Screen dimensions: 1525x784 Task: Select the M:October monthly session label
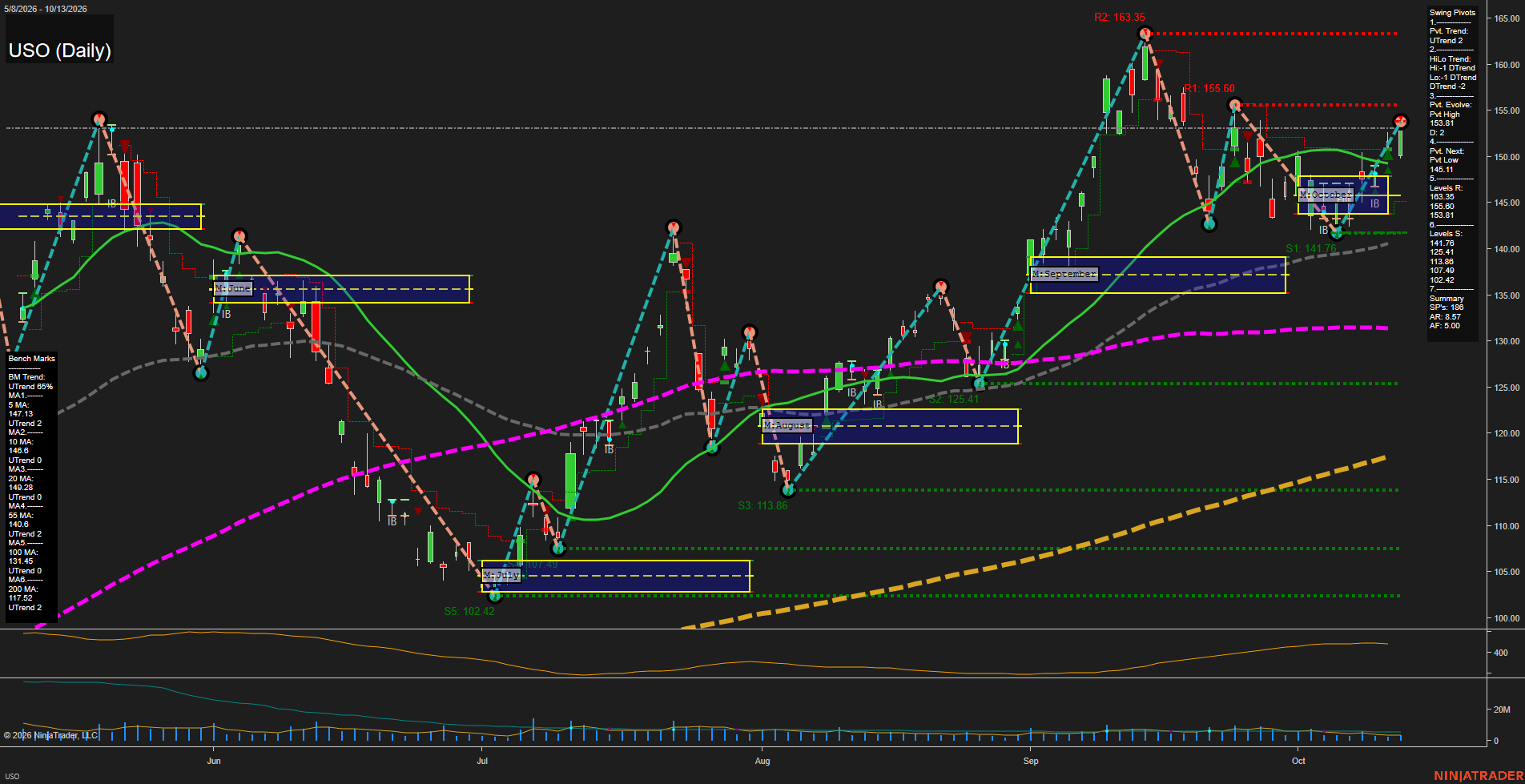click(1326, 195)
